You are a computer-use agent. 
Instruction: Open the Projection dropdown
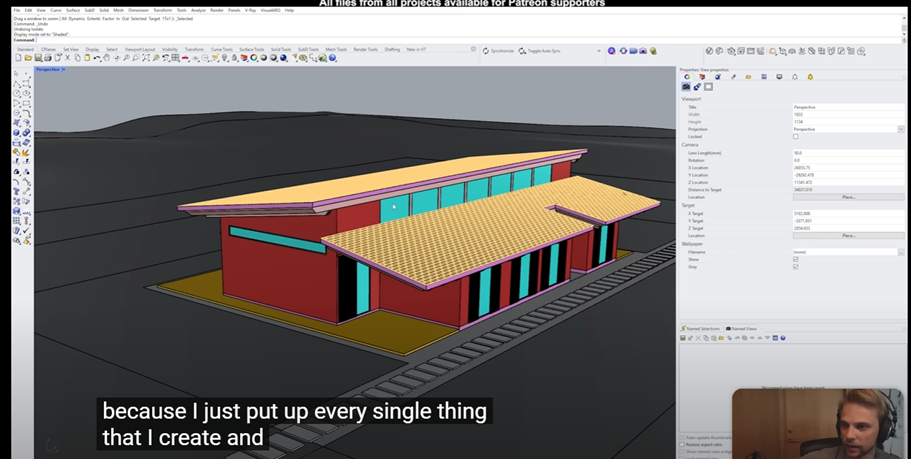(901, 129)
